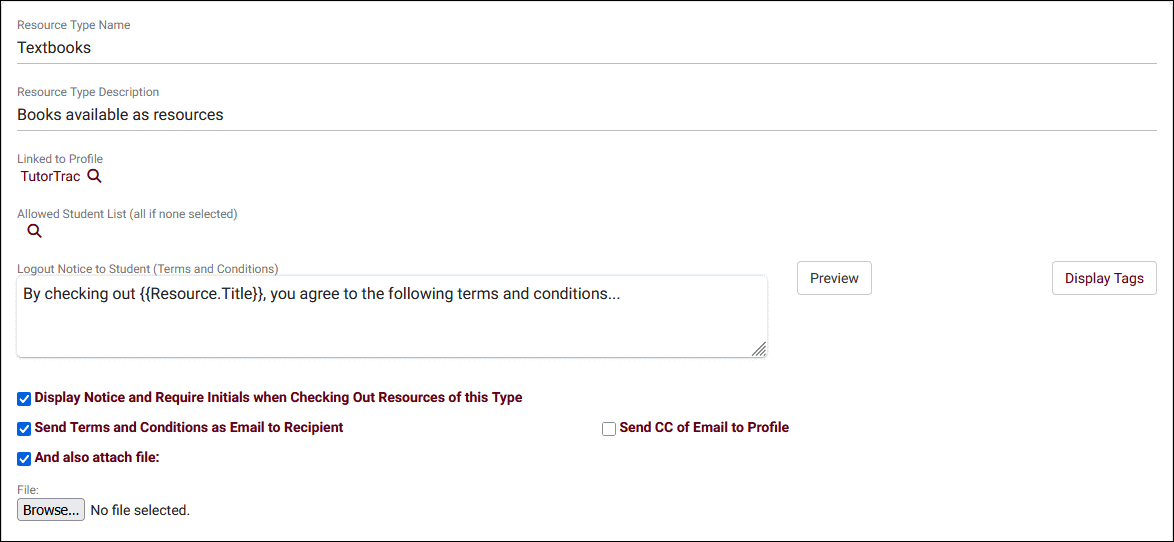Click the resize handle of the notice textarea
The width and height of the screenshot is (1174, 542).
point(759,349)
